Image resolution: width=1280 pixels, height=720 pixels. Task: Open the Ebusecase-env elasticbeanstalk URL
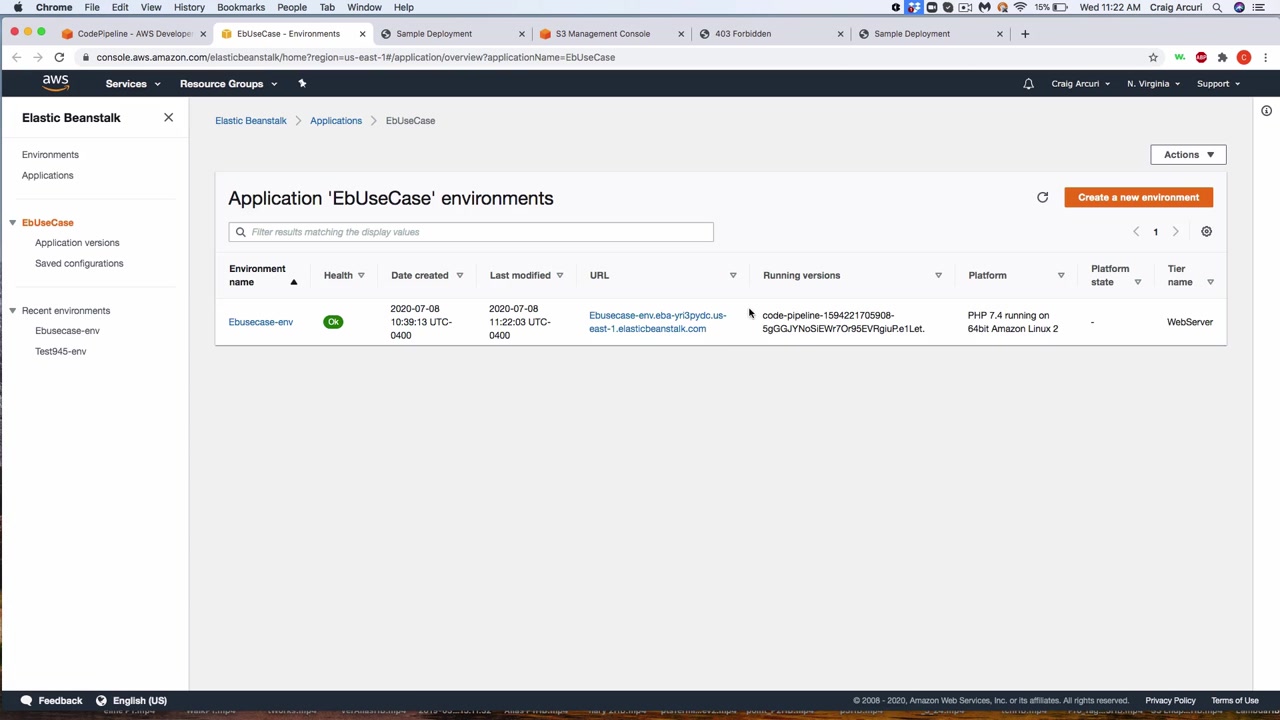(658, 322)
